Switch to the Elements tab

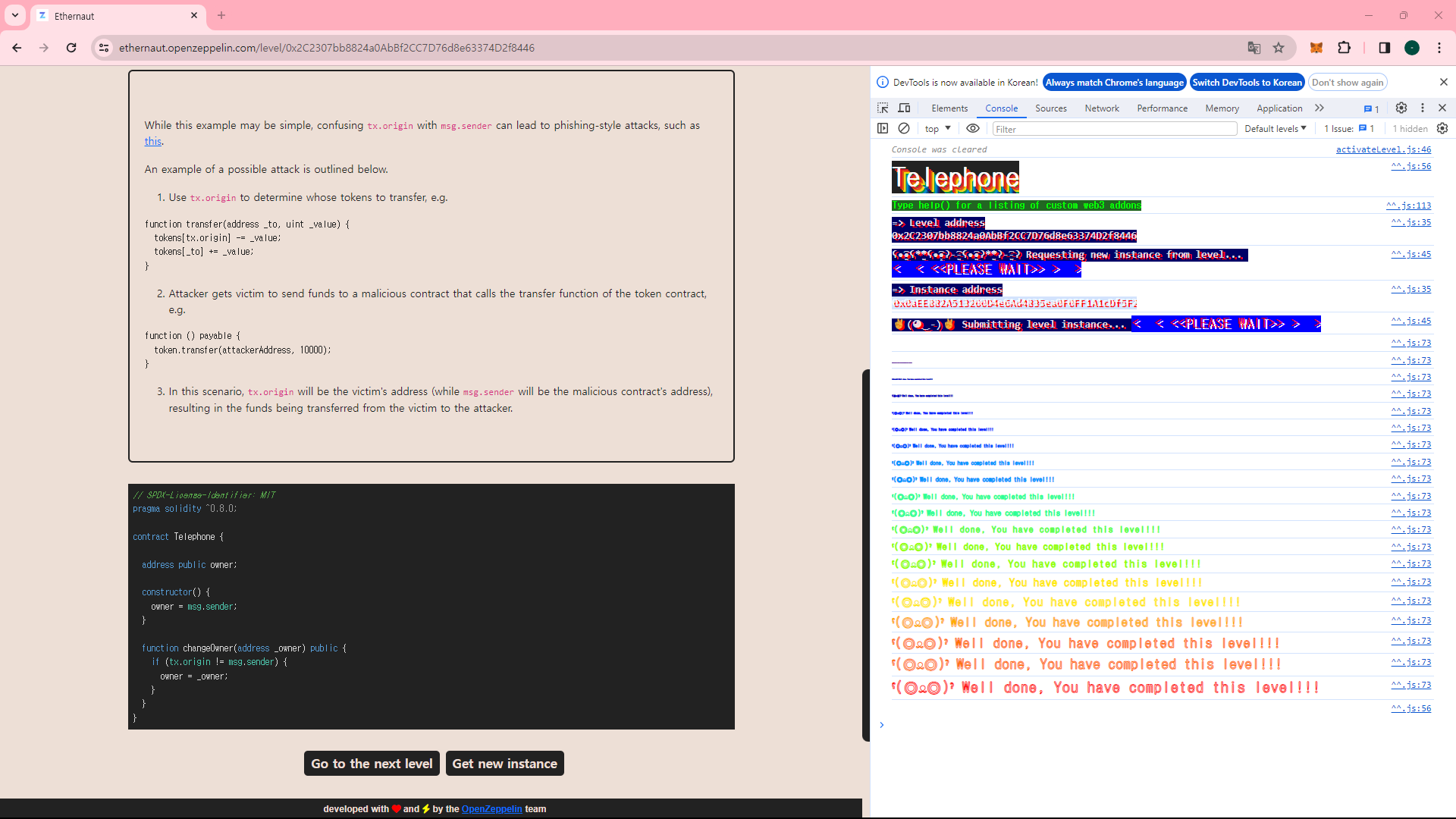(949, 108)
